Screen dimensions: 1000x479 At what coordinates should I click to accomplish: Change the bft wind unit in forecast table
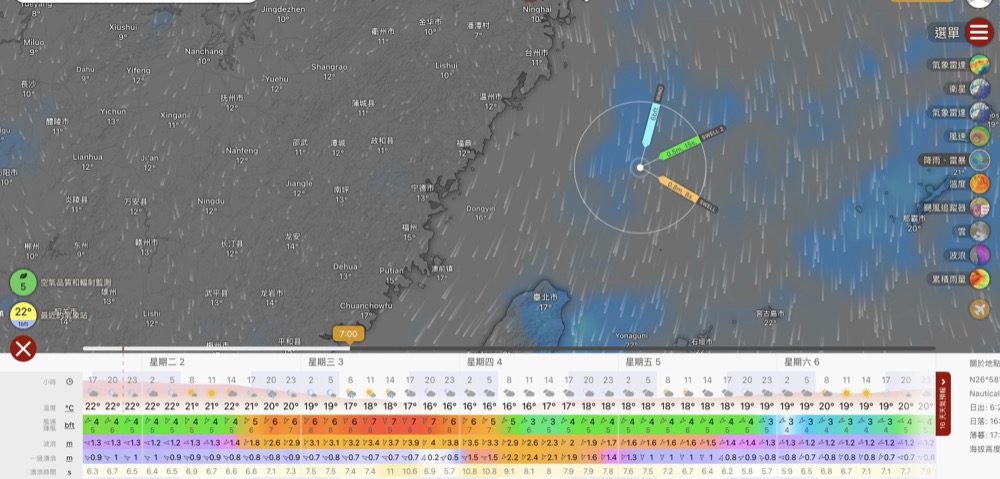69,425
